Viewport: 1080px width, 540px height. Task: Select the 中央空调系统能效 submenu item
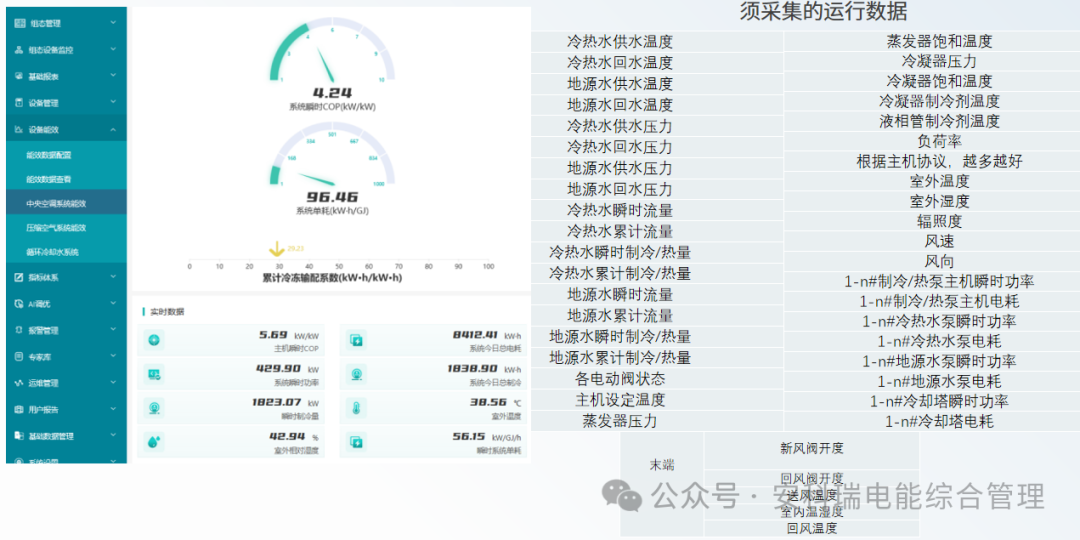point(66,203)
